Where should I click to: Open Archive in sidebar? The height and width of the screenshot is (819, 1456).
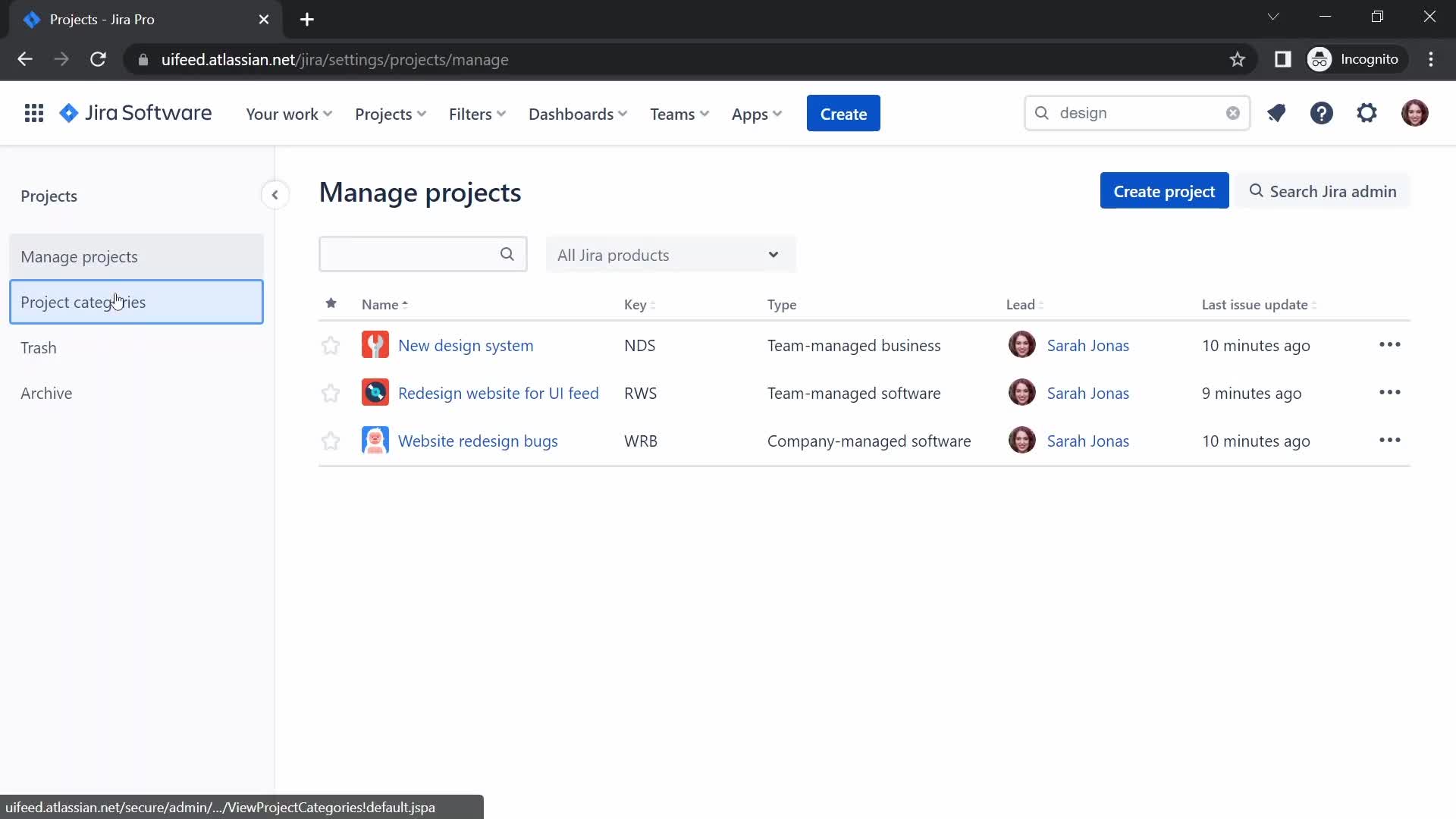tap(136, 393)
